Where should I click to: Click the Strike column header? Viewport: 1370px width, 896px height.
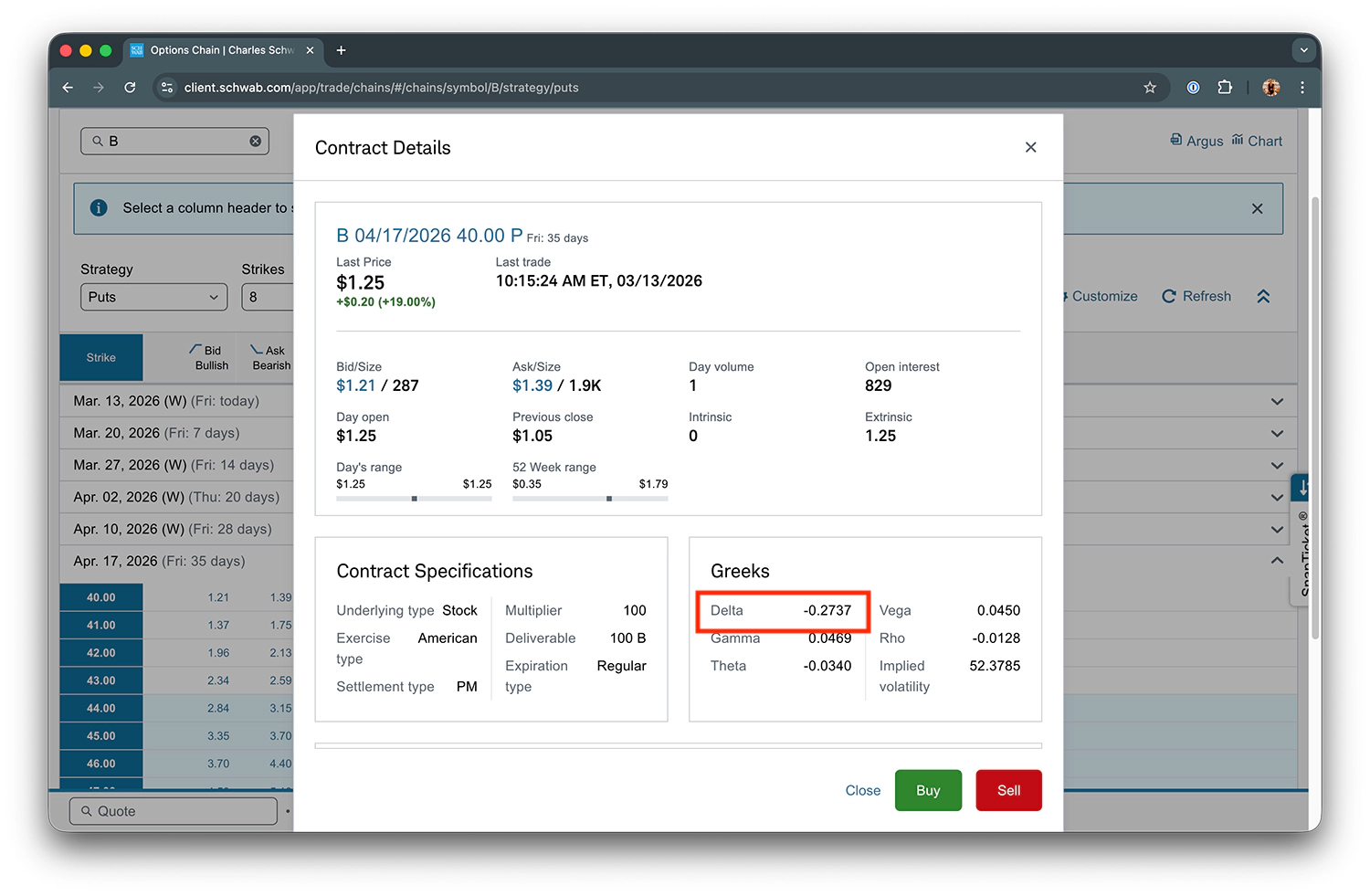point(101,357)
